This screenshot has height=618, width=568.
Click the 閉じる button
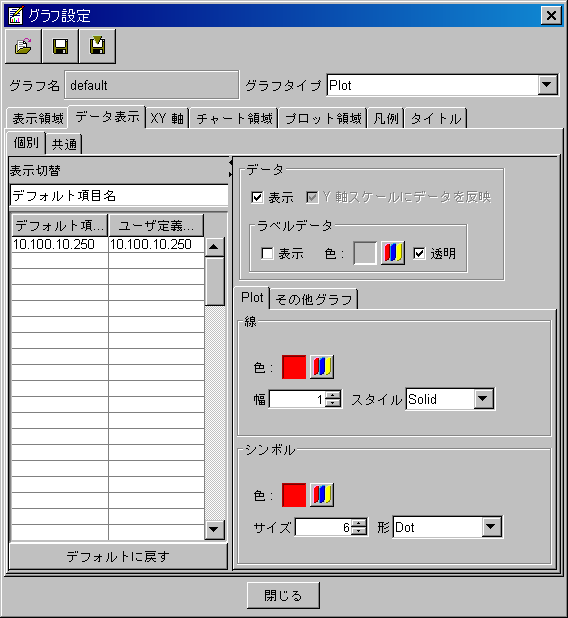coord(283,595)
